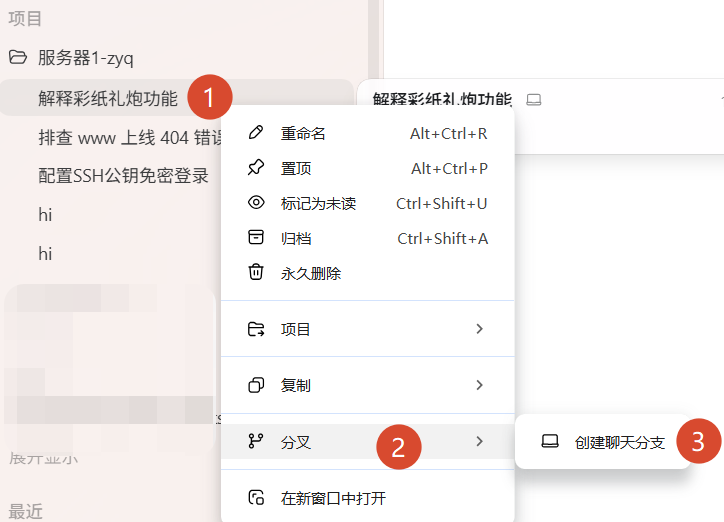724x522 pixels.
Task: Select 归档 from the context menu
Action: pyautogui.click(x=368, y=239)
